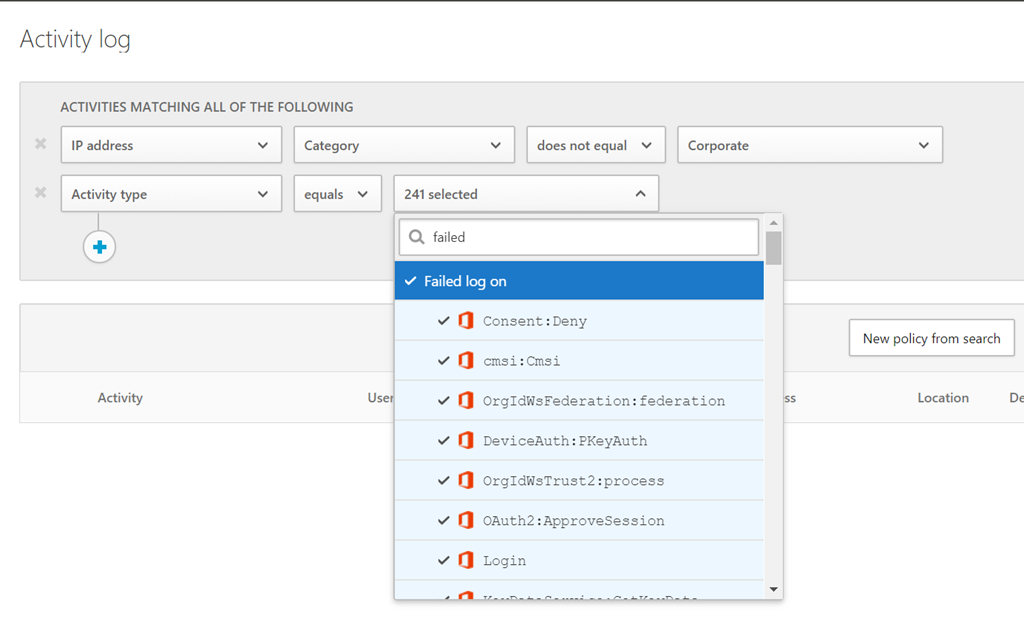Expand the Category dropdown
The height and width of the screenshot is (642, 1024).
click(x=403, y=145)
